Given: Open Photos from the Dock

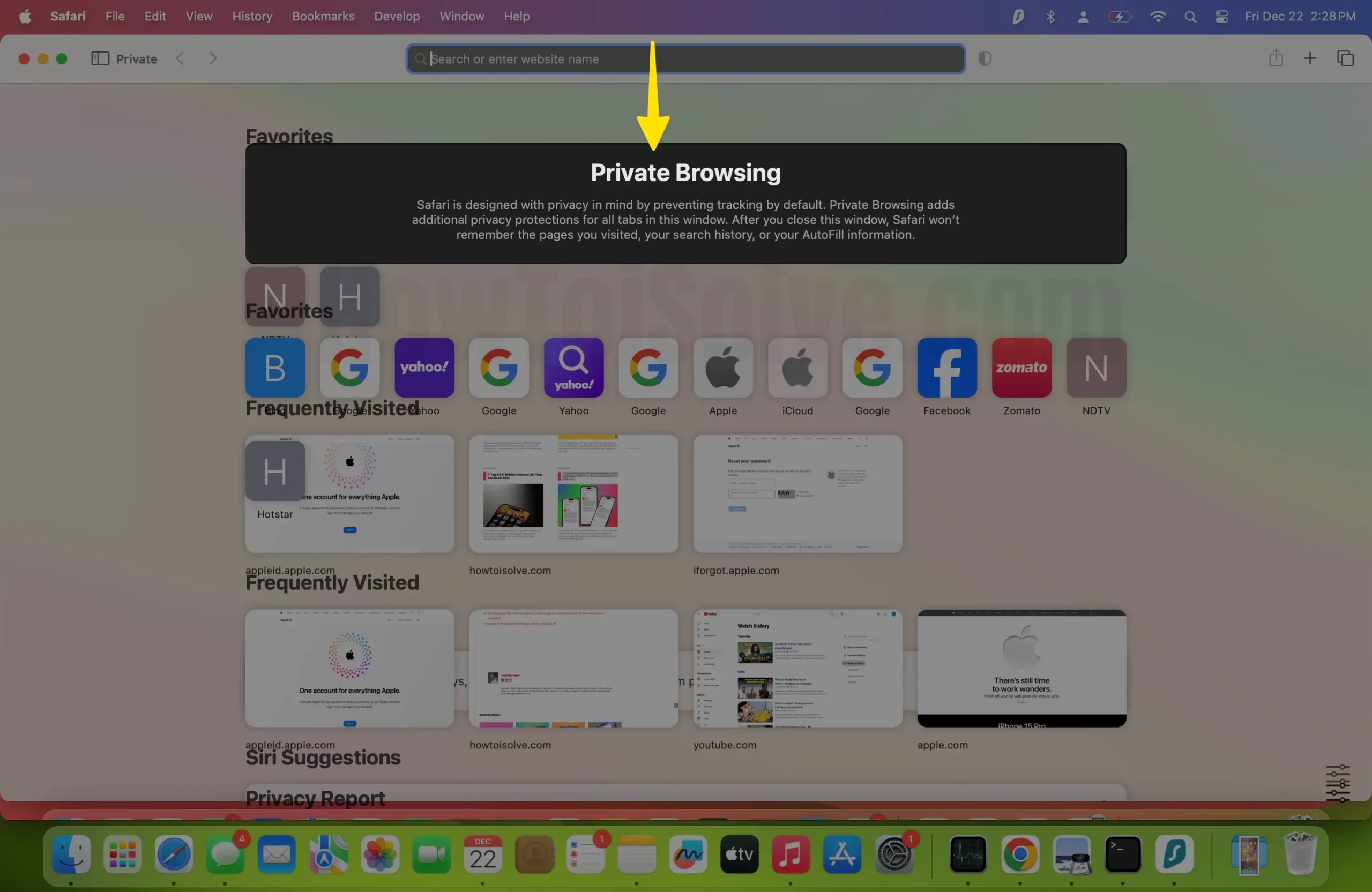Looking at the screenshot, I should tap(379, 854).
